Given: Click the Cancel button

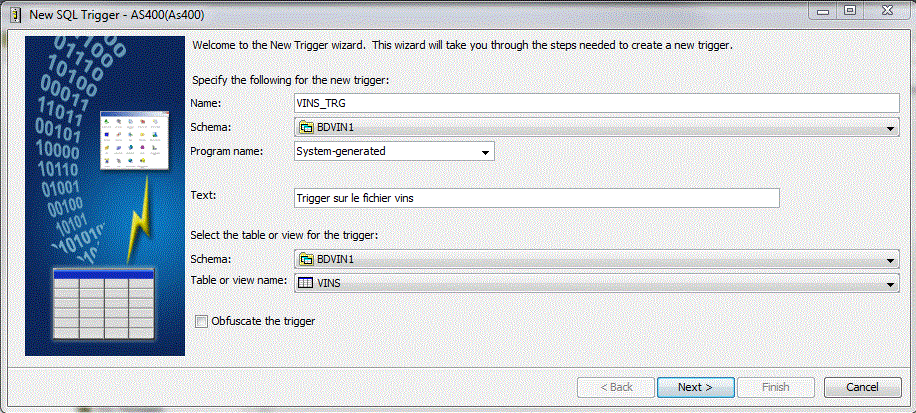Looking at the screenshot, I should tap(862, 387).
